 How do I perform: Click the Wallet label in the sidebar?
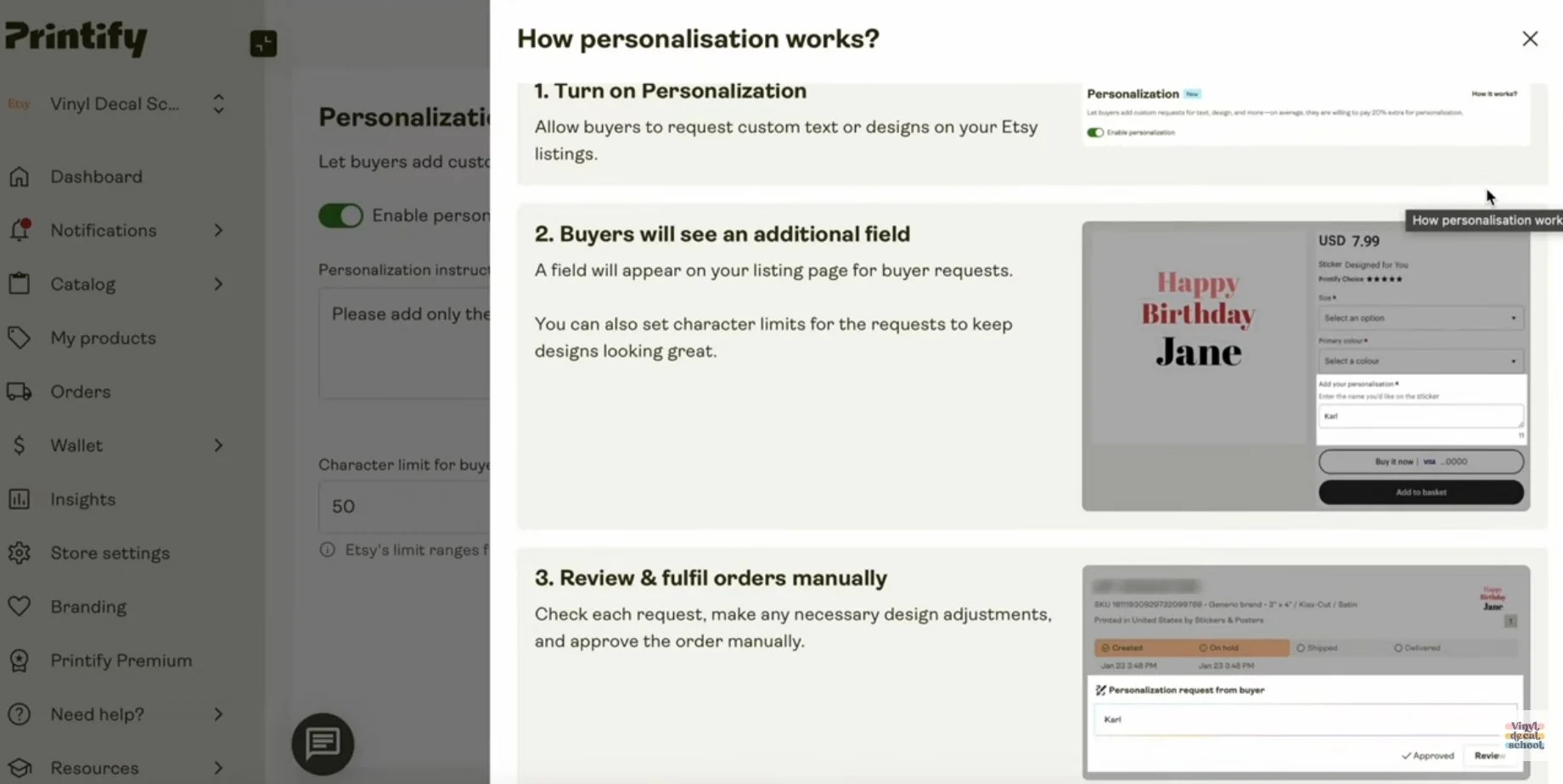(76, 445)
